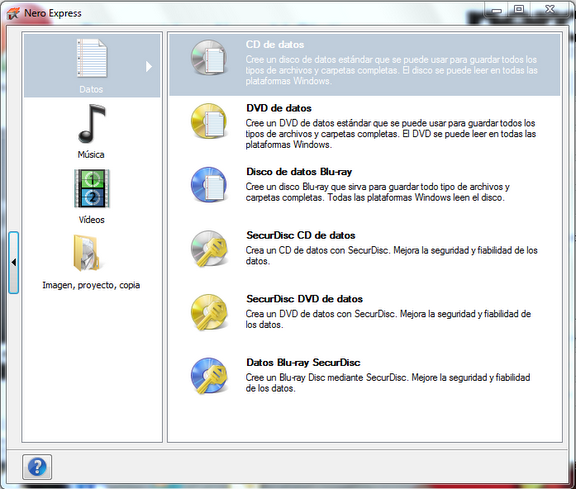Image resolution: width=576 pixels, height=489 pixels.
Task: Collapse the side panel with the left arrow
Action: [14, 262]
